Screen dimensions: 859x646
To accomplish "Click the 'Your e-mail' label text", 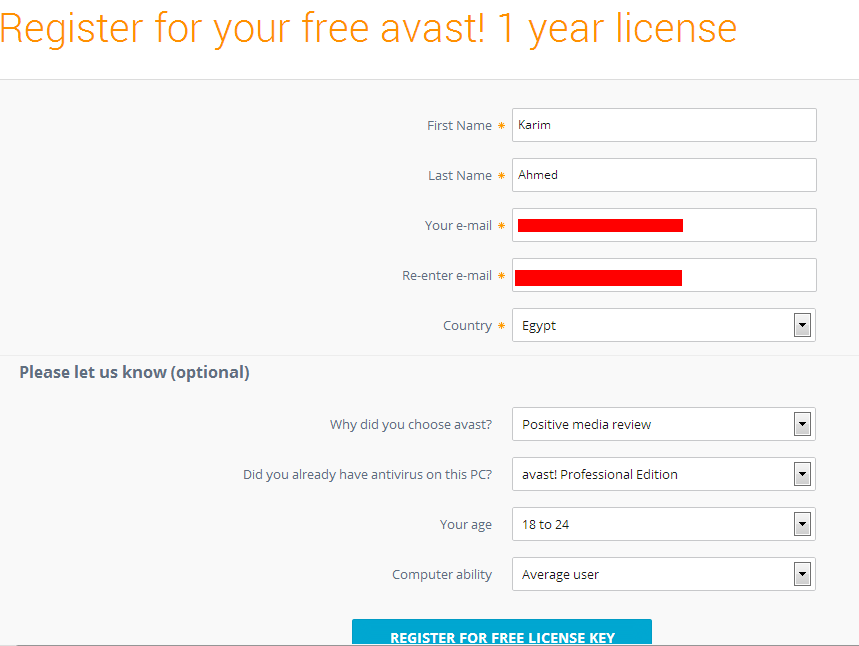I will point(458,226).
